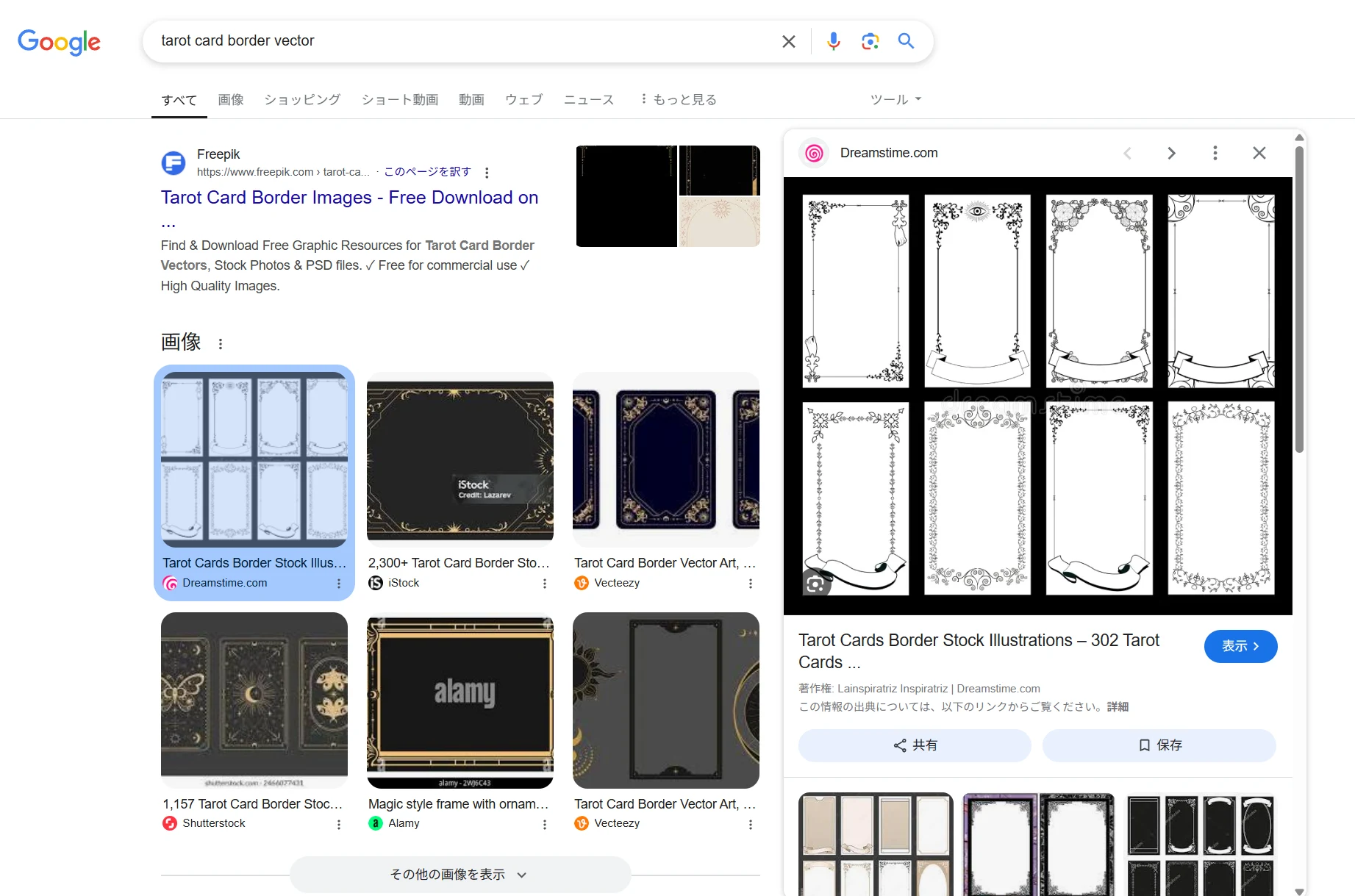Image resolution: width=1355 pixels, height=896 pixels.
Task: Click iStock favicon under image card
Action: (376, 583)
